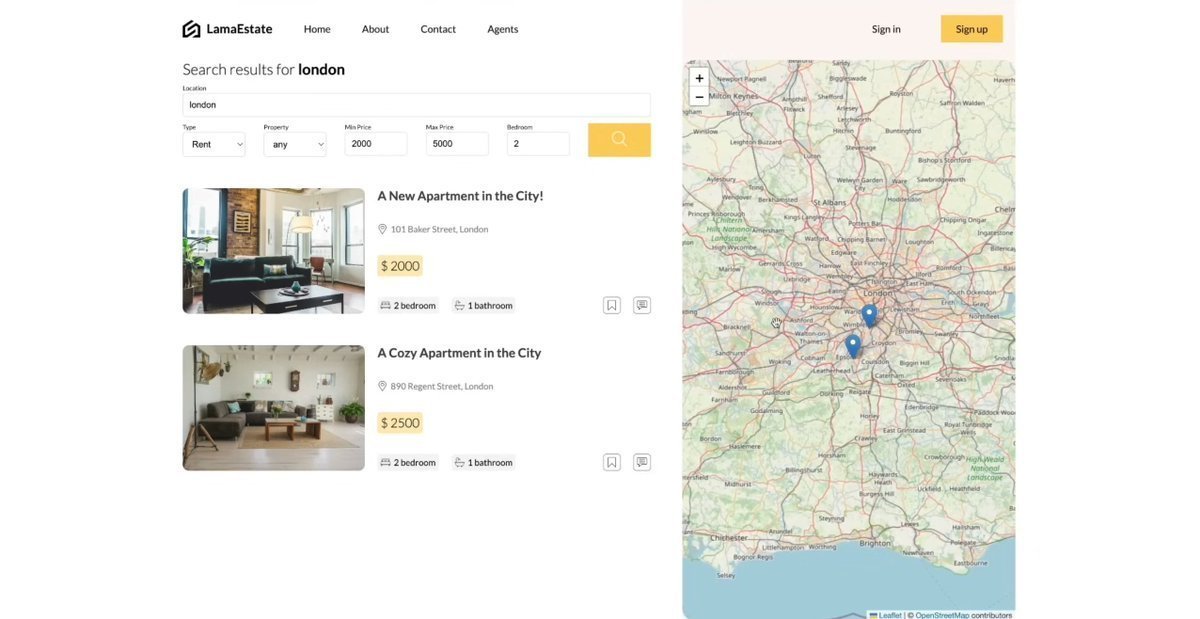Click the lower blue map pin marker
Screen dimensions: 1200x619
(853, 346)
